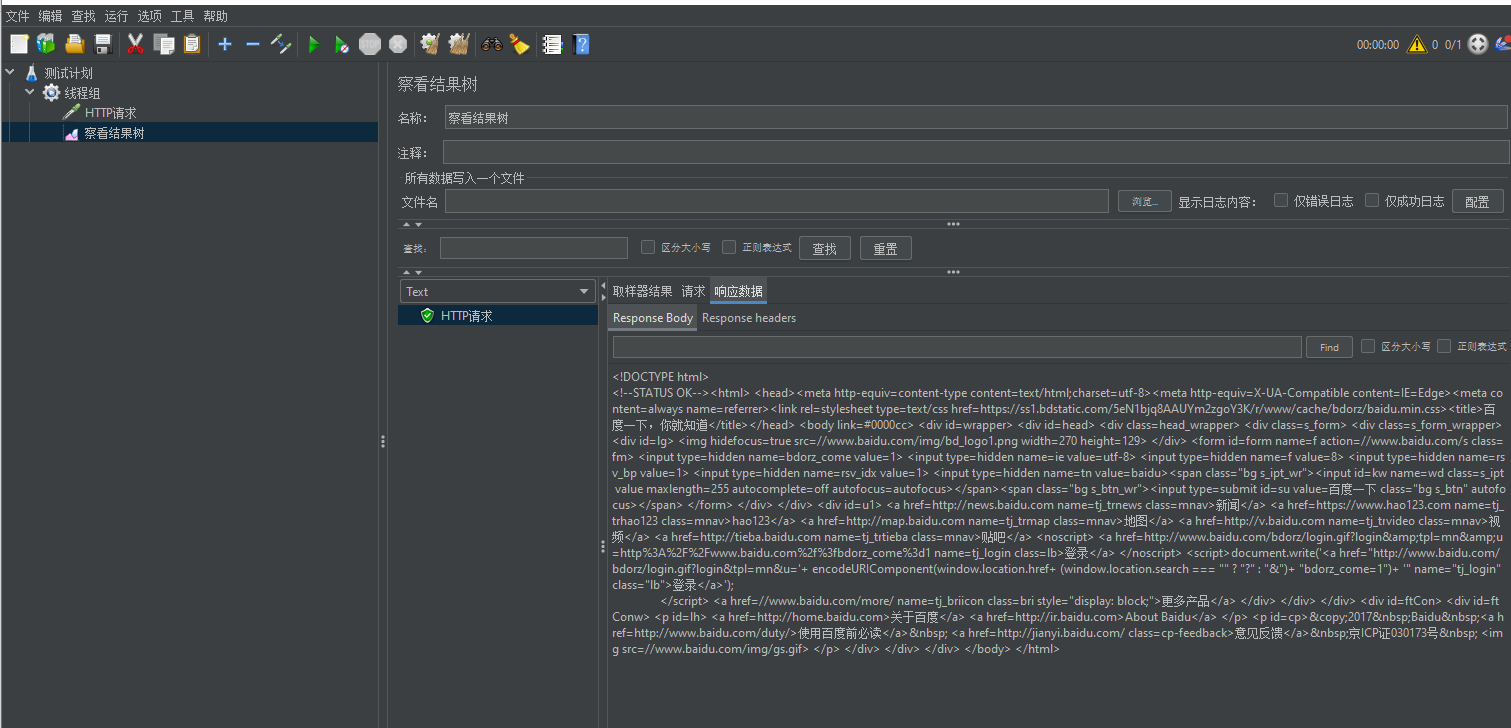The width and height of the screenshot is (1511, 728).
Task: Select the 响应数据 tab
Action: pos(738,291)
